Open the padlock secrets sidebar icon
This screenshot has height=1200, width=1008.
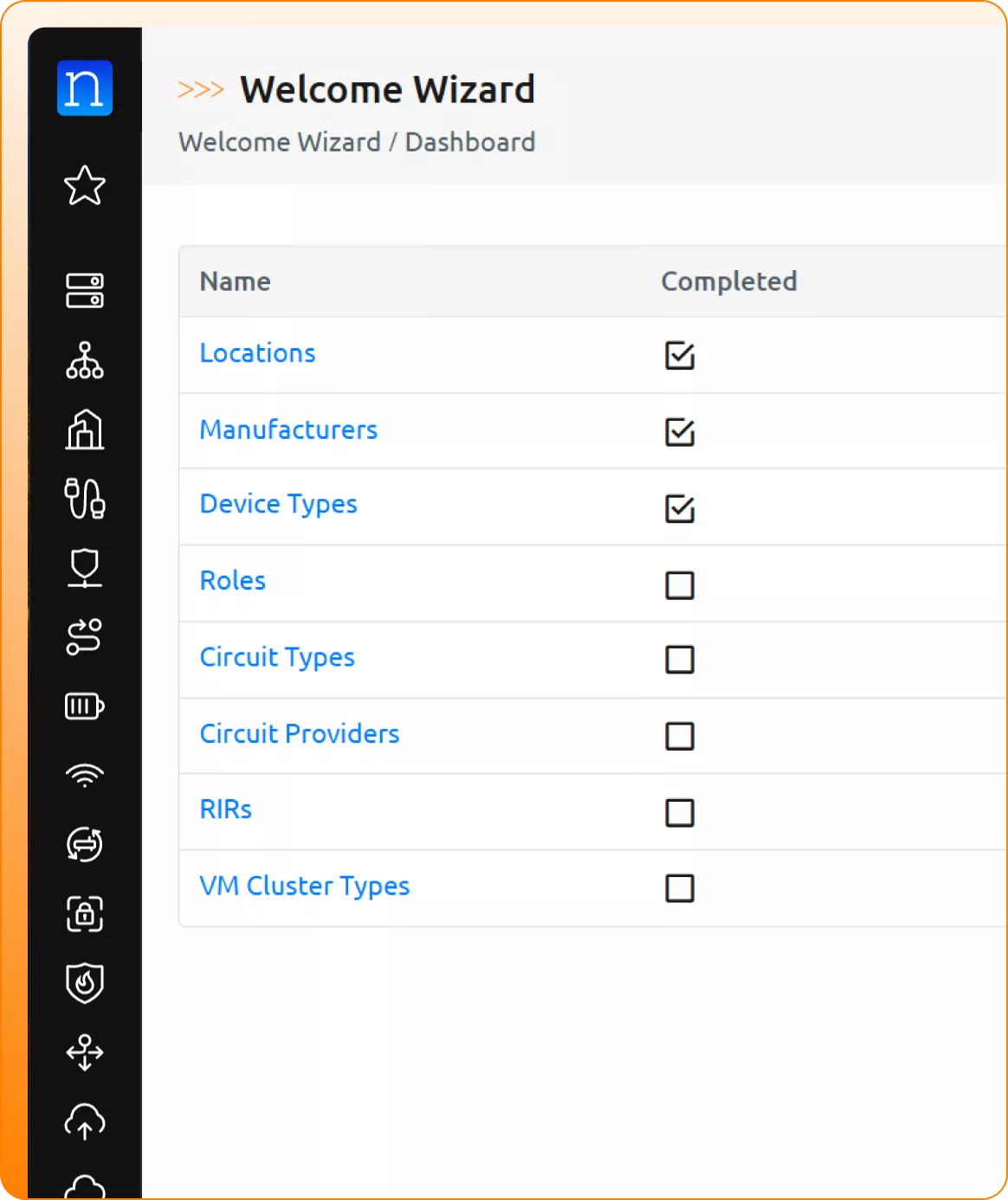85,914
